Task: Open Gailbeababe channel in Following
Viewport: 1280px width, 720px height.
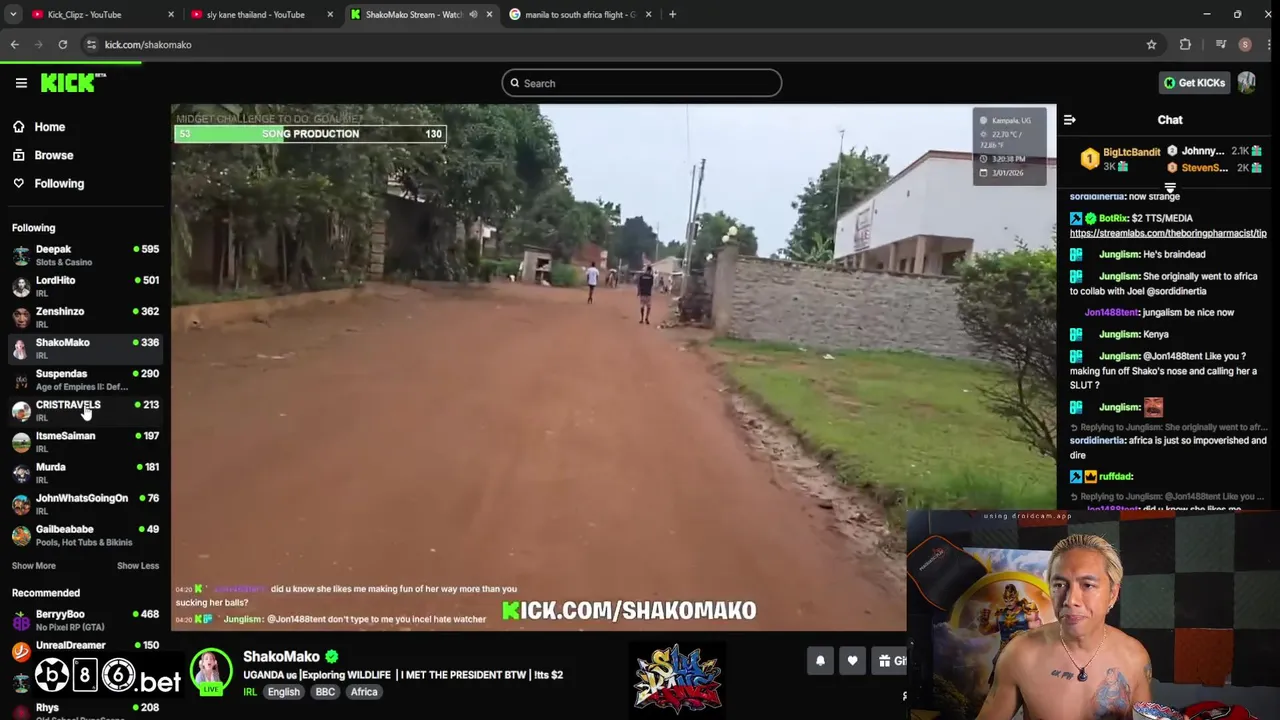Action: tap(86, 534)
